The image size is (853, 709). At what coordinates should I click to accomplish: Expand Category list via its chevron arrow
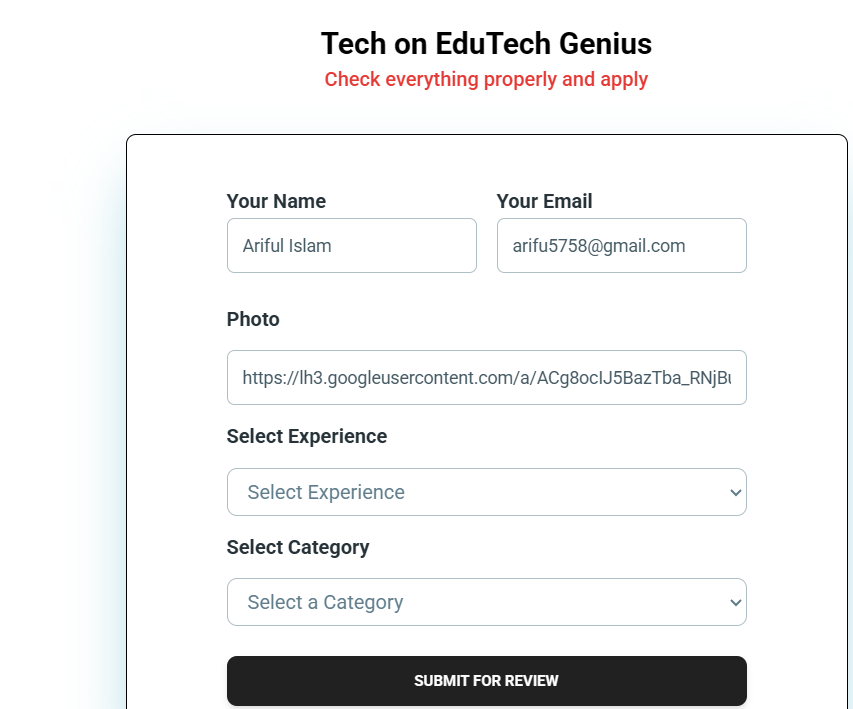point(736,602)
